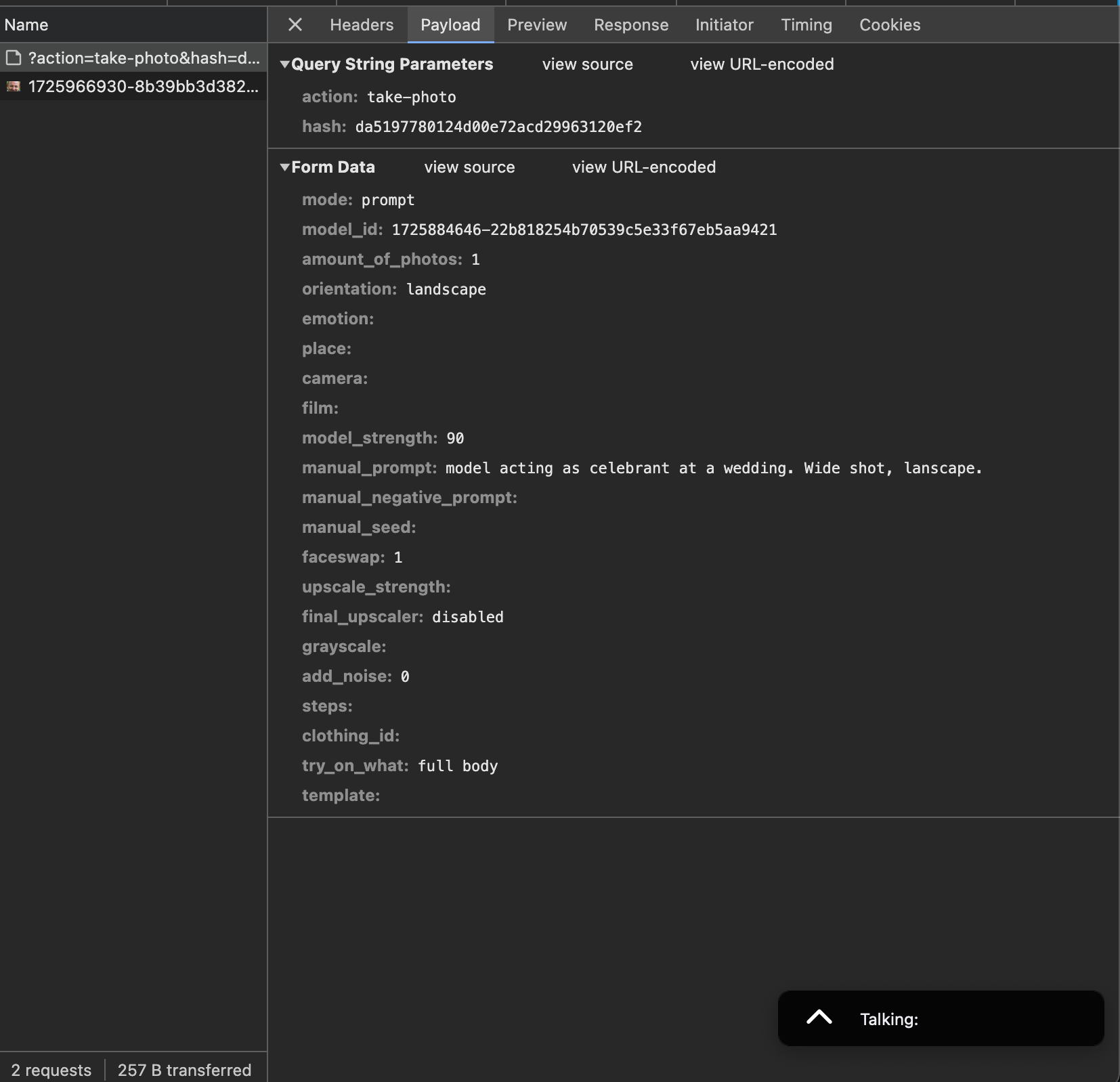This screenshot has width=1120, height=1082.
Task: Switch to the Preview tab
Action: [537, 25]
